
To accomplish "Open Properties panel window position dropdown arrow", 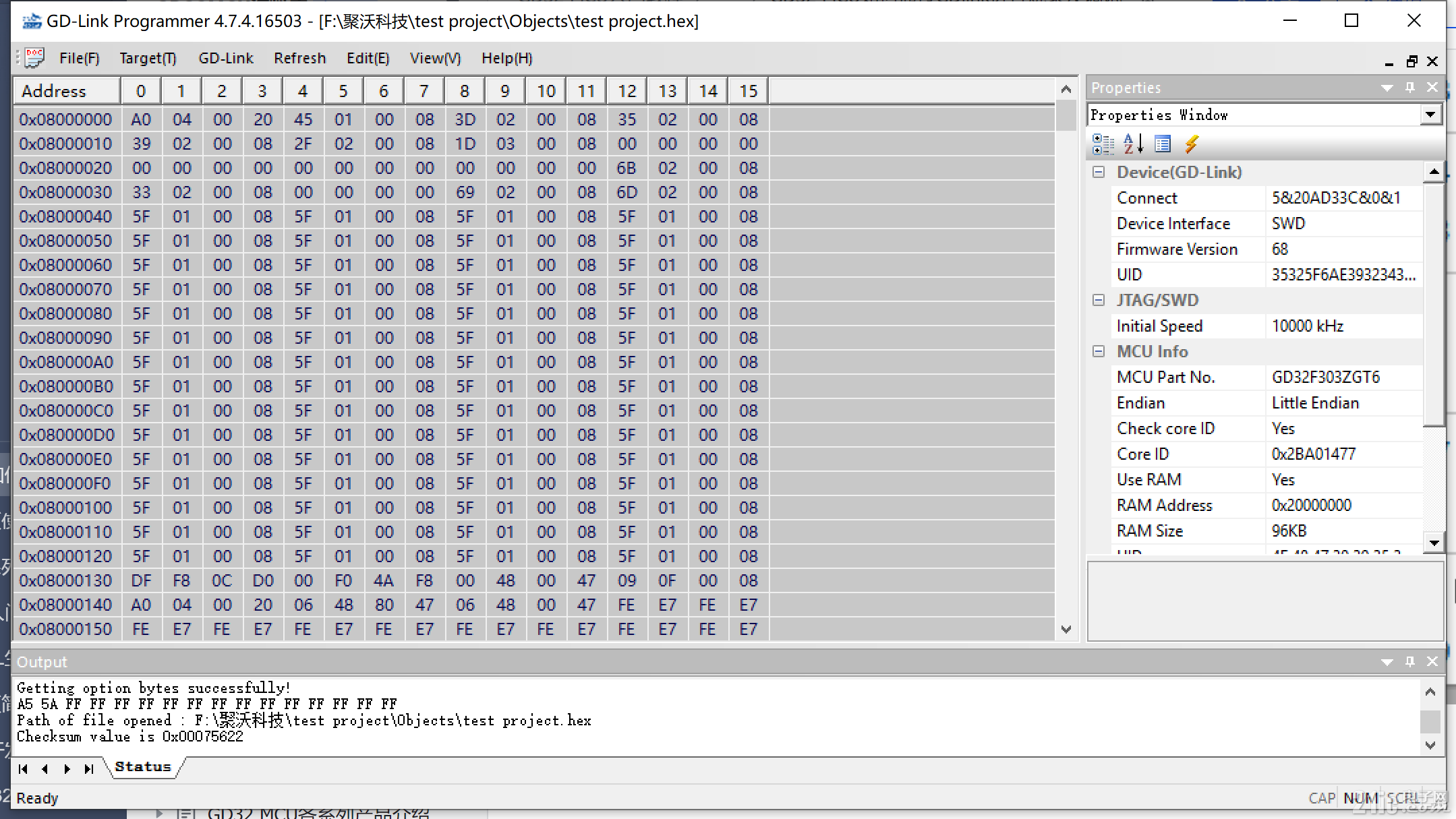I will pyautogui.click(x=1387, y=88).
